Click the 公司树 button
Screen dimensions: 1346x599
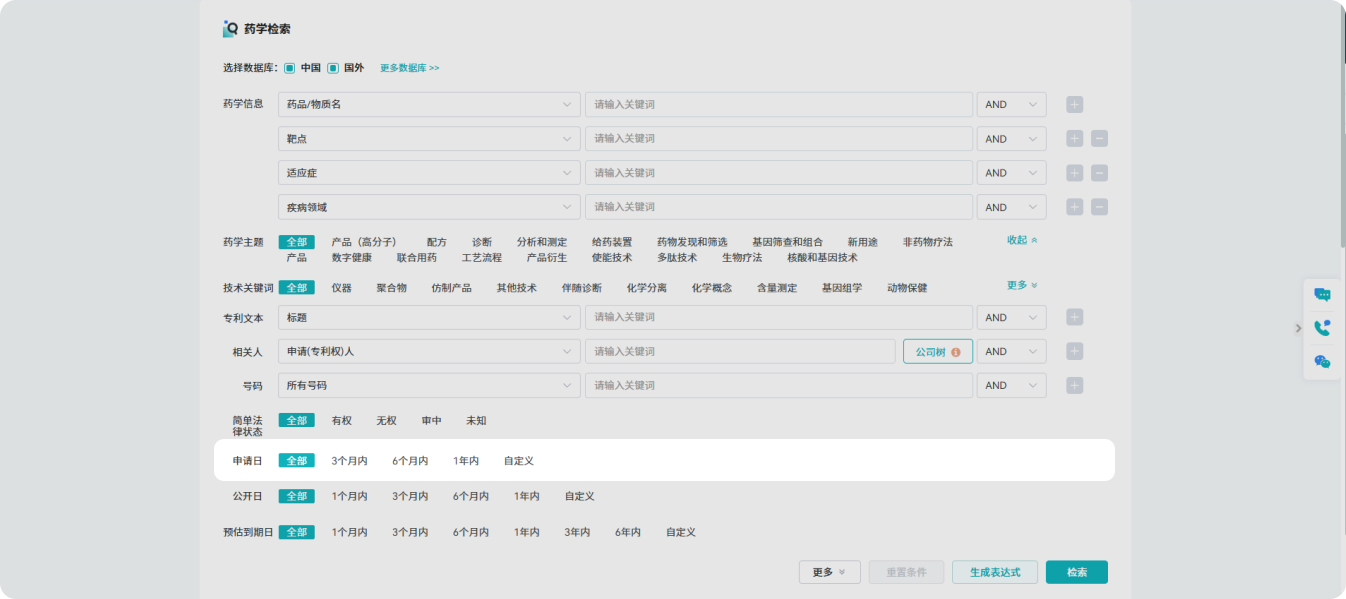[x=938, y=352]
